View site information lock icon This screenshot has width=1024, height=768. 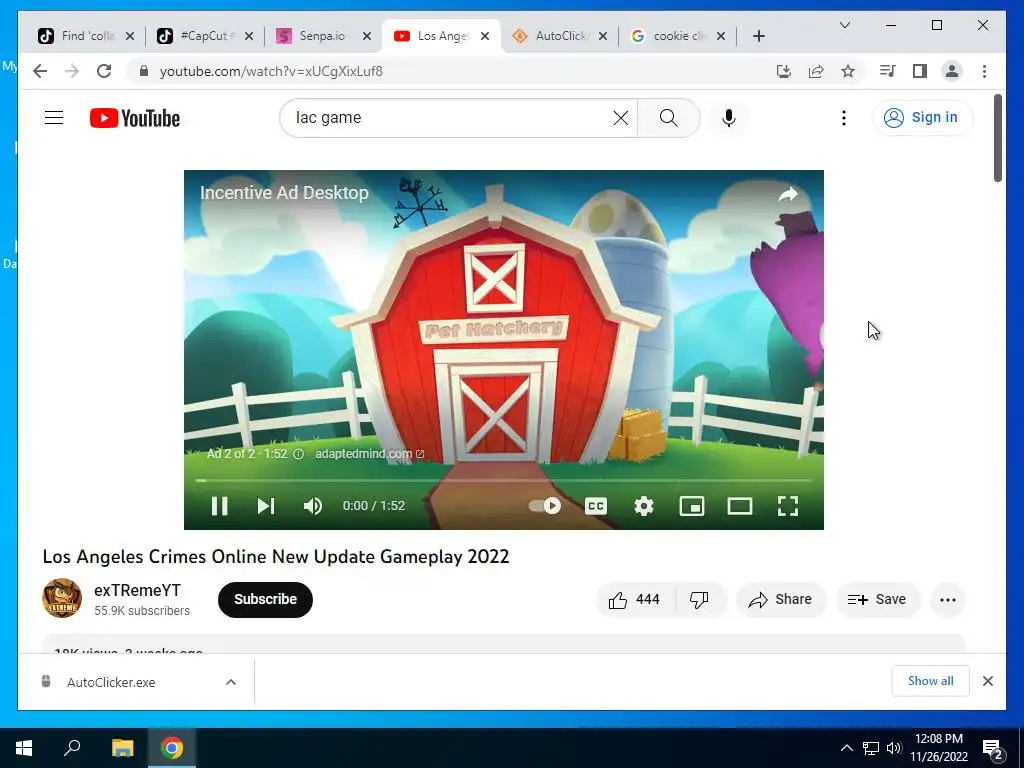click(x=144, y=71)
